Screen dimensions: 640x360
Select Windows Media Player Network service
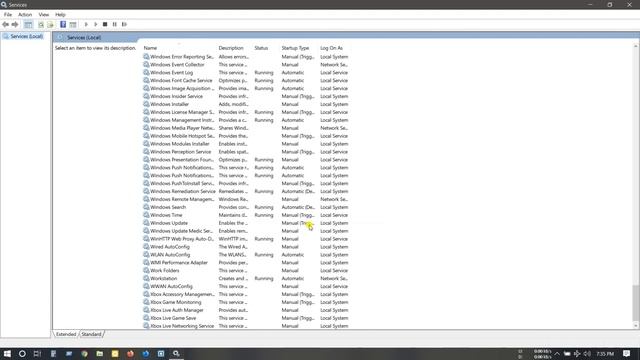pyautogui.click(x=246, y=128)
